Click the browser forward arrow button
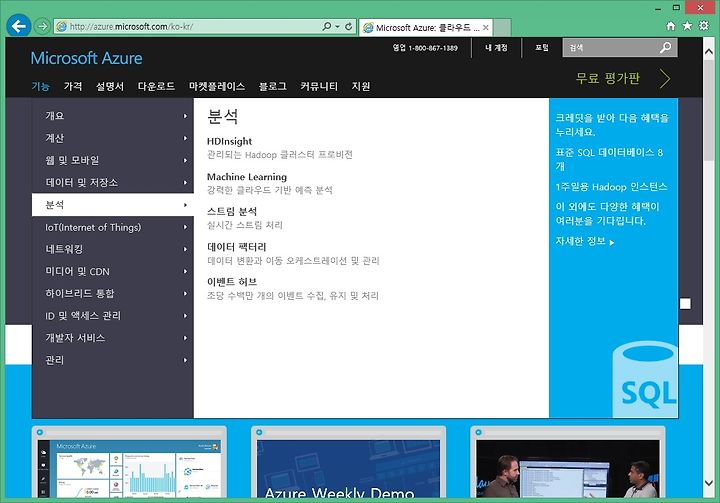Viewport: 720px width, 503px height. tap(42, 26)
